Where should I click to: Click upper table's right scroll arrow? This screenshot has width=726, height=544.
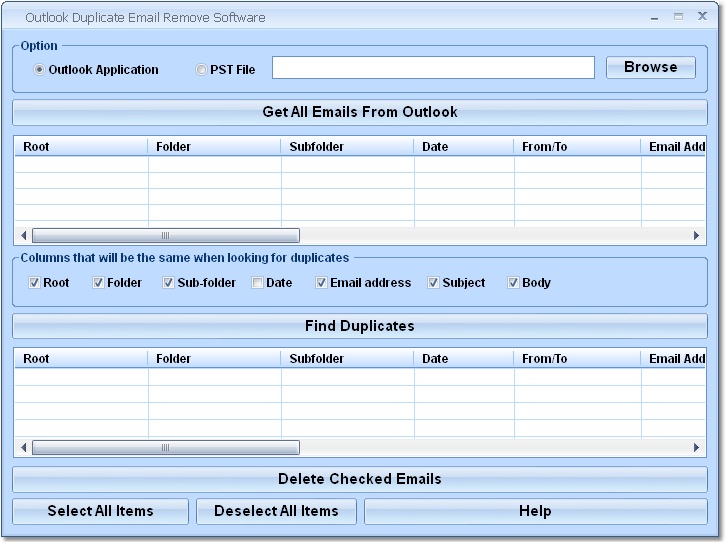coord(696,236)
